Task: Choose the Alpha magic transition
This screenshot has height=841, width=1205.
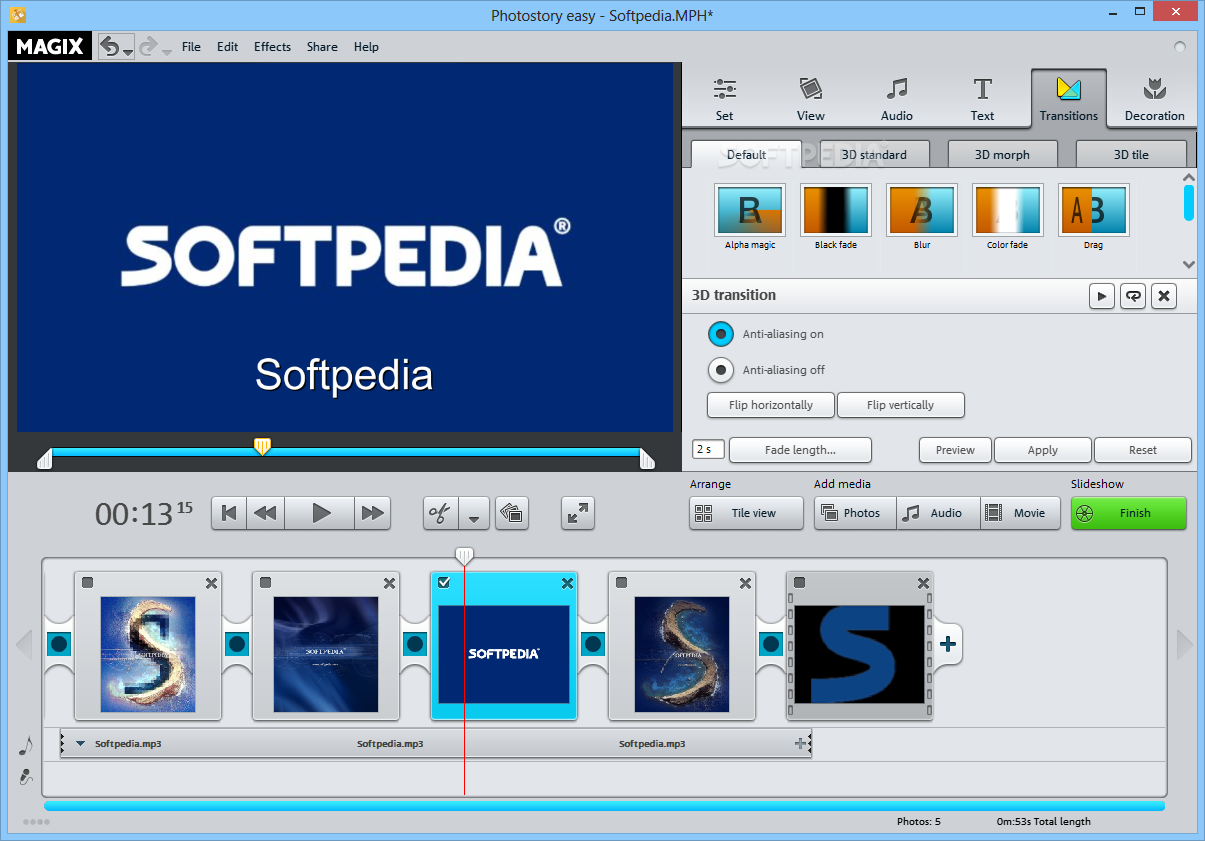Action: [x=750, y=217]
